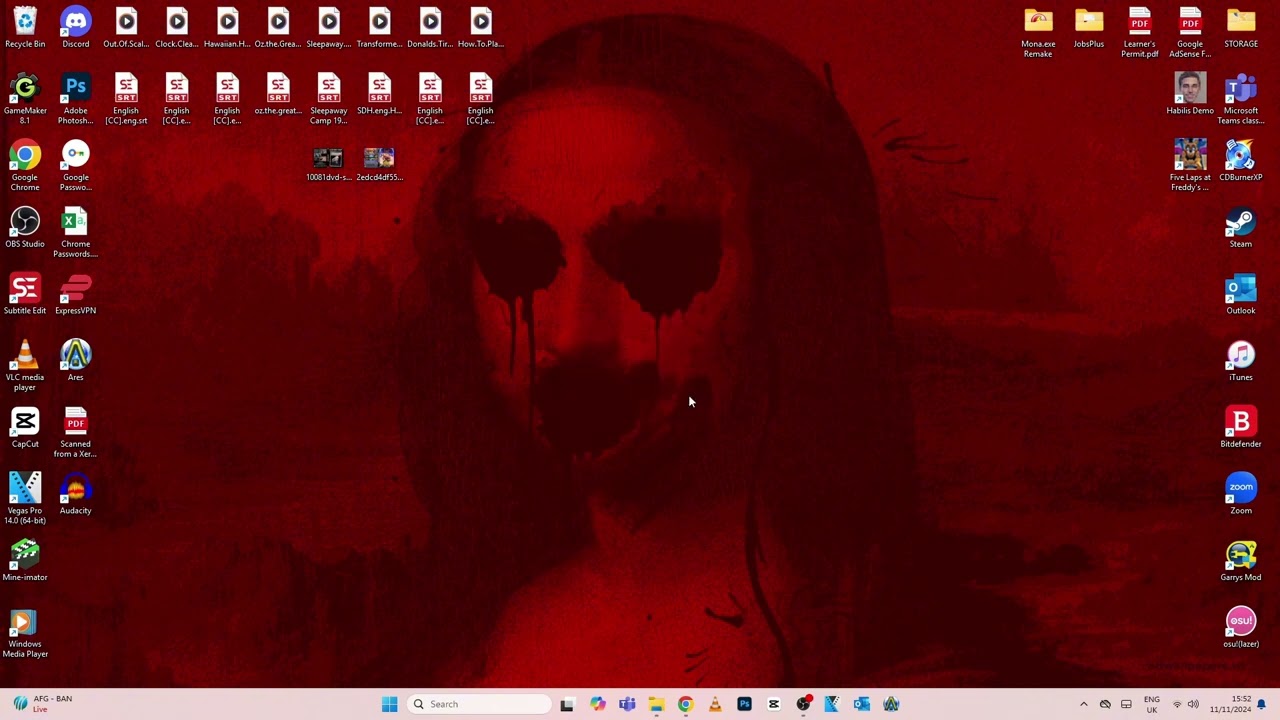This screenshot has width=1280, height=720.
Task: Select the STORAGE folder
Action: coord(1240,28)
